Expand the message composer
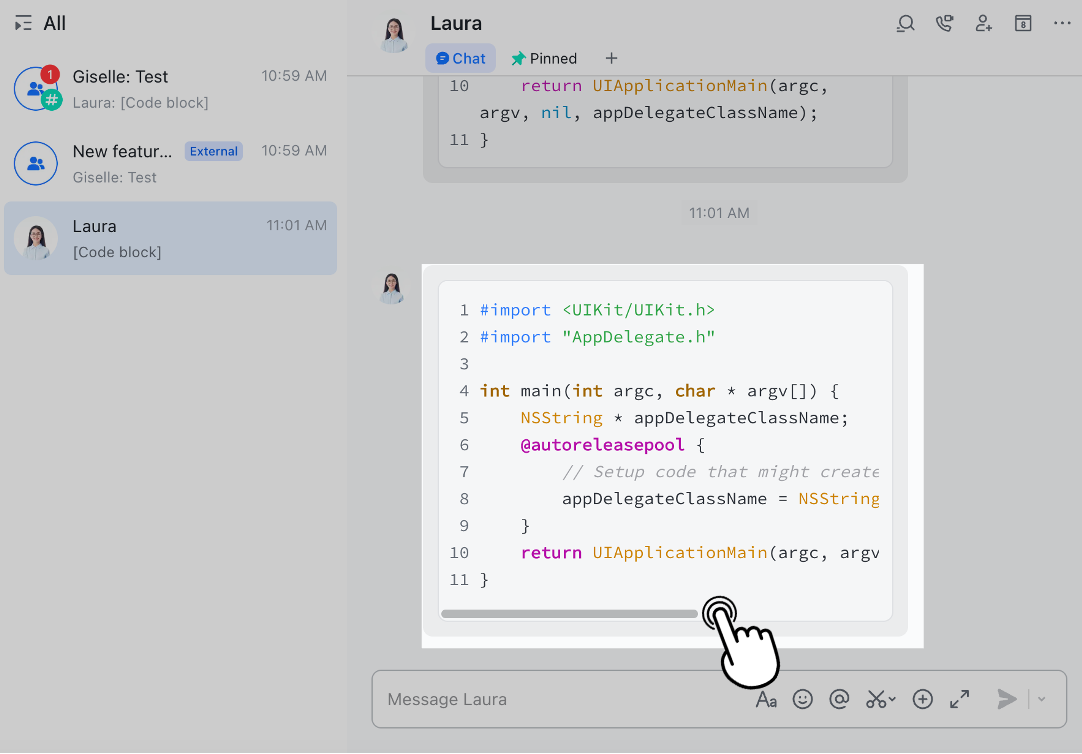Screen dimensions: 1082x754 (x=959, y=699)
